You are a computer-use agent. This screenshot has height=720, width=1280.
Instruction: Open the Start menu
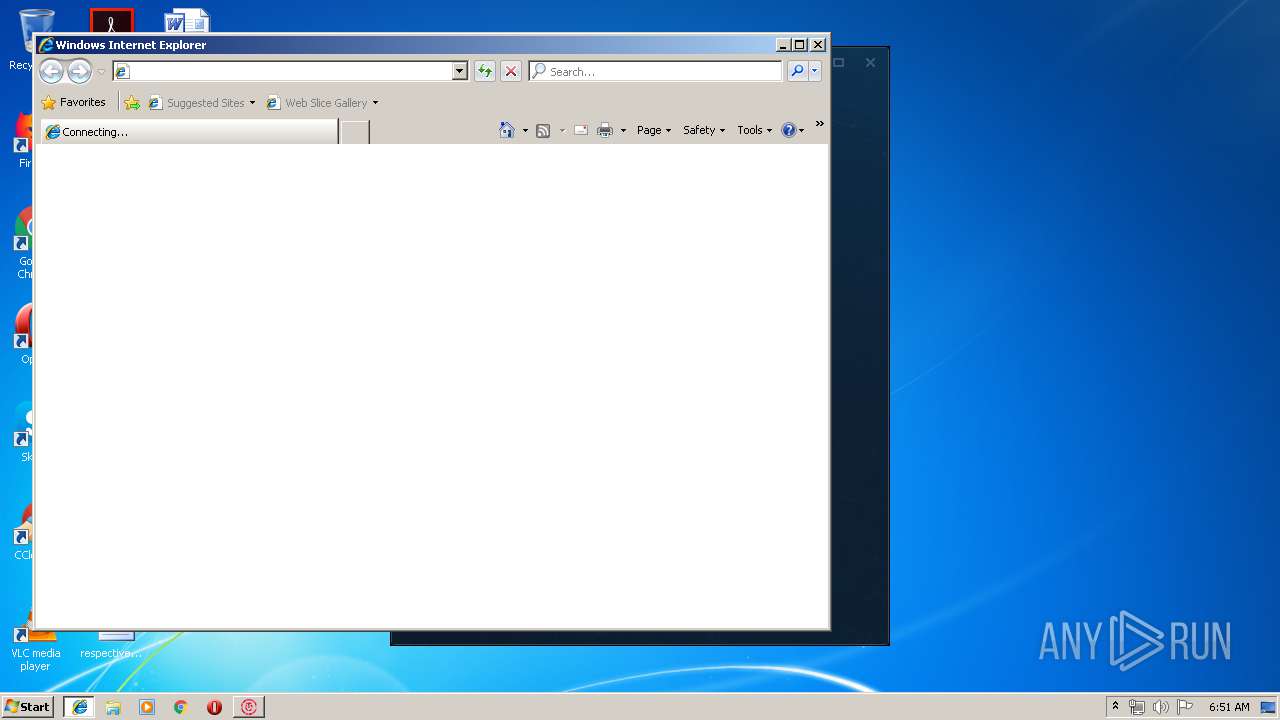pos(27,706)
